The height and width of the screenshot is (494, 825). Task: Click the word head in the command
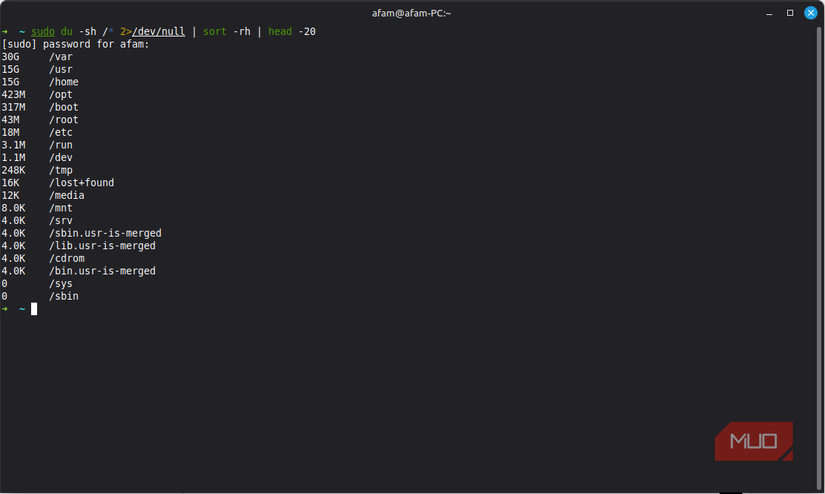tap(280, 32)
